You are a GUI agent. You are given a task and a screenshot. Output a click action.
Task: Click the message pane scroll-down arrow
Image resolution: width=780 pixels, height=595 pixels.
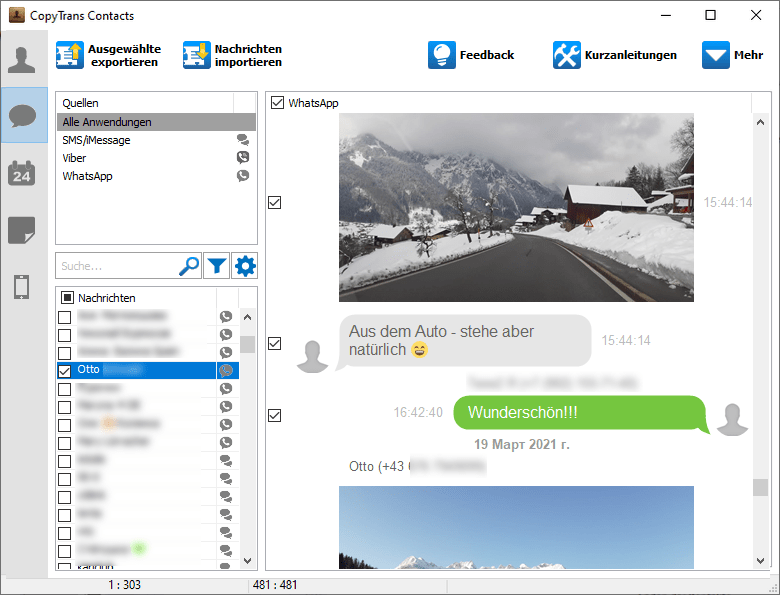tap(760, 560)
